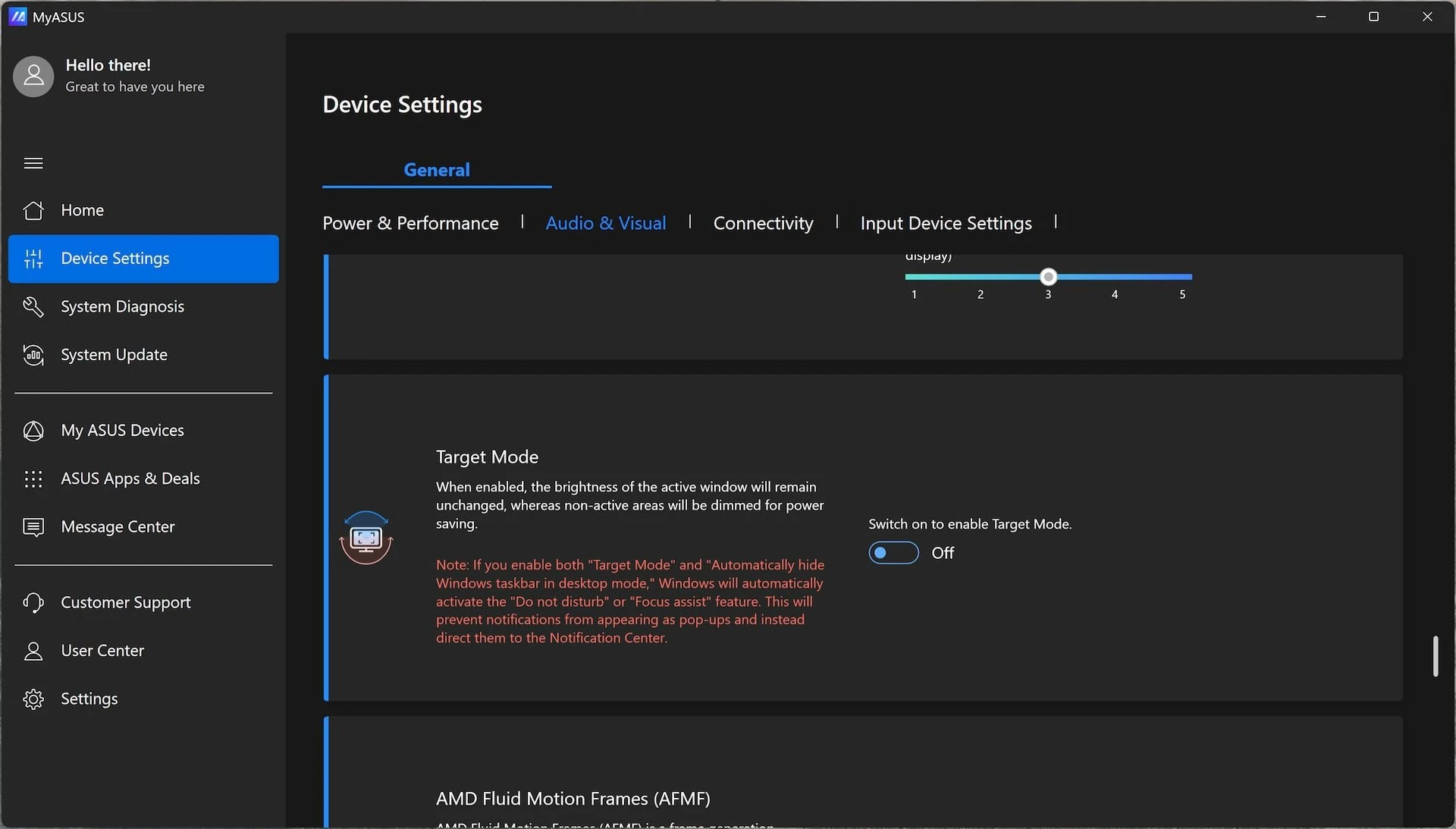Click the 'Off' label beside the switch
1456x829 pixels.
(x=943, y=553)
